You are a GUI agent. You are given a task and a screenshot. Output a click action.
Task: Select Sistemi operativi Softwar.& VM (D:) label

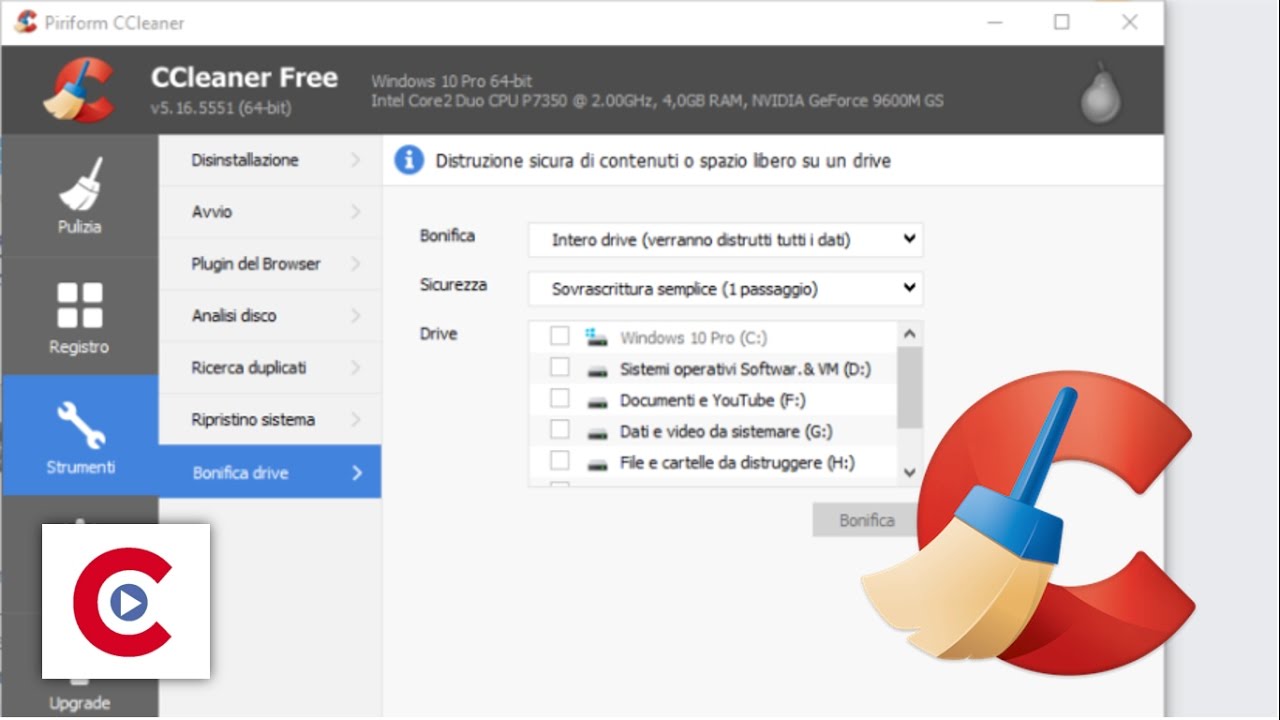pyautogui.click(x=746, y=369)
